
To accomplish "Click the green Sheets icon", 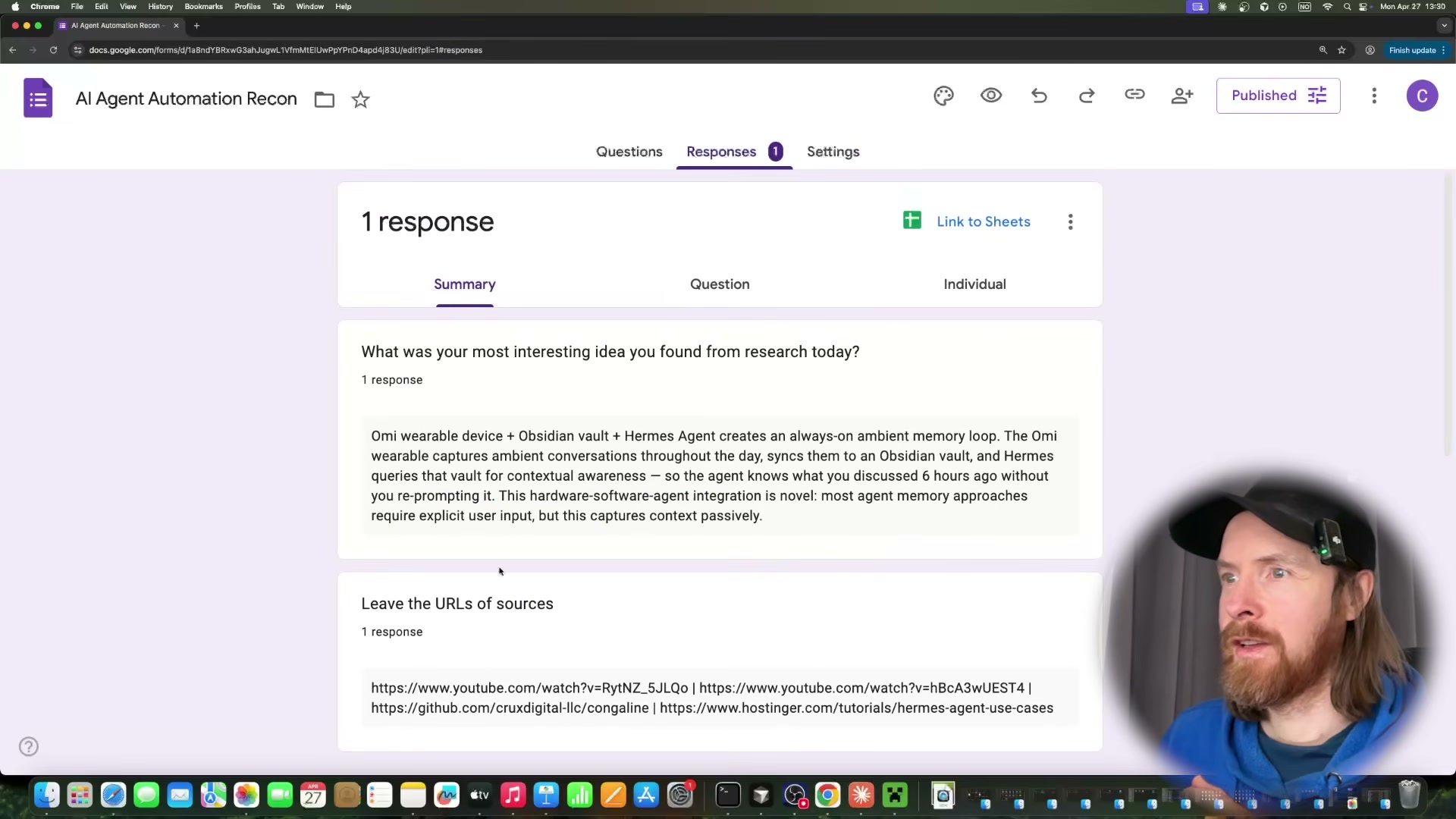I will tap(912, 221).
